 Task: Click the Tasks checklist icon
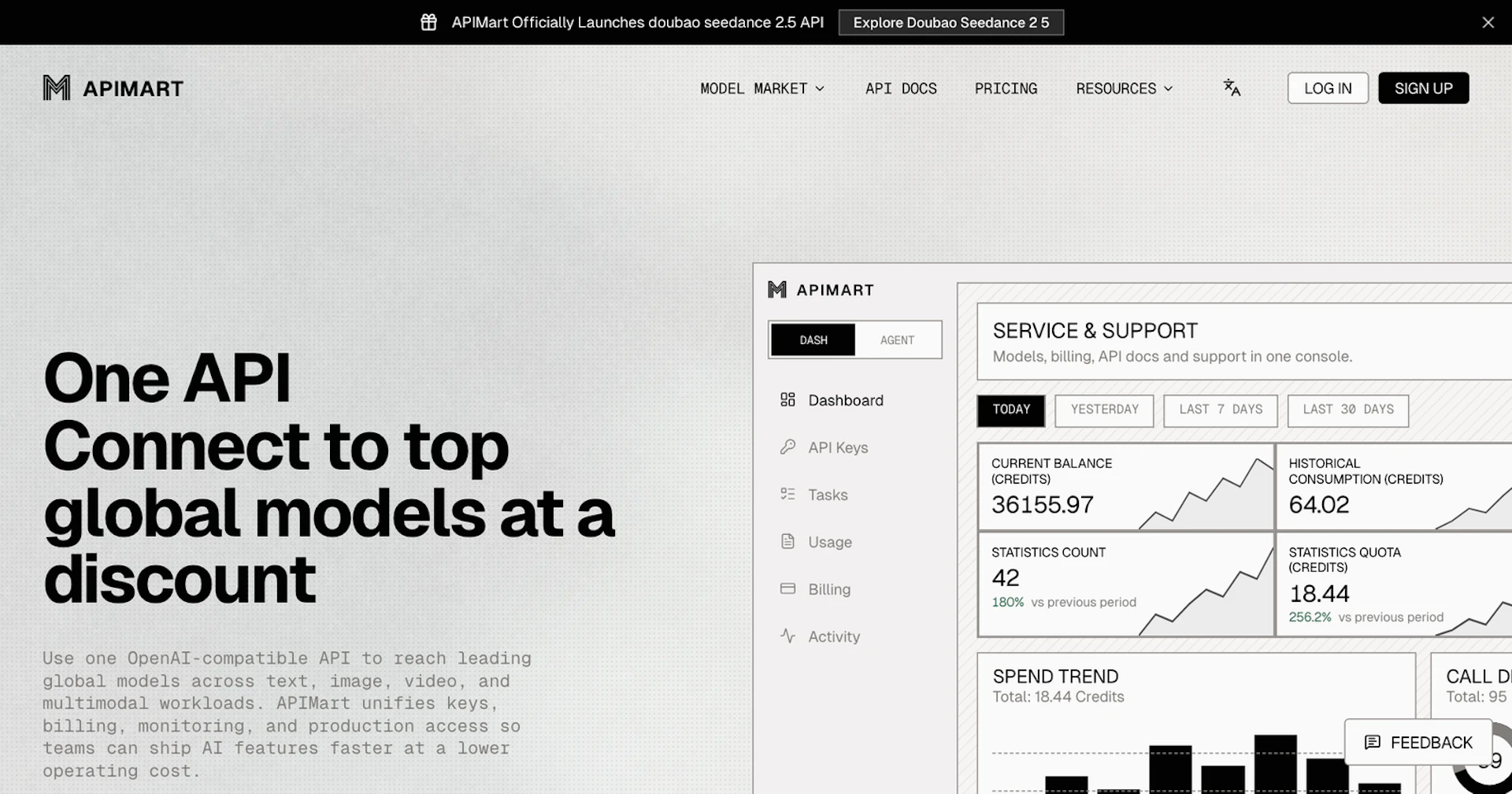[x=787, y=494]
